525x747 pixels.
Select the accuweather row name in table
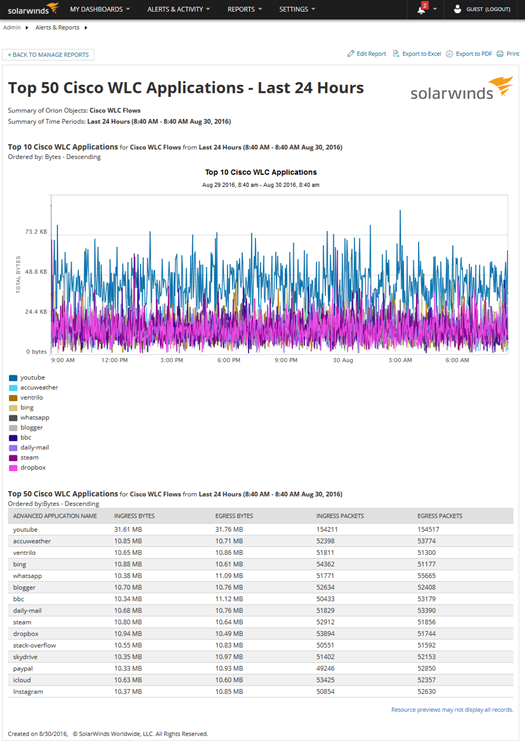click(31, 541)
